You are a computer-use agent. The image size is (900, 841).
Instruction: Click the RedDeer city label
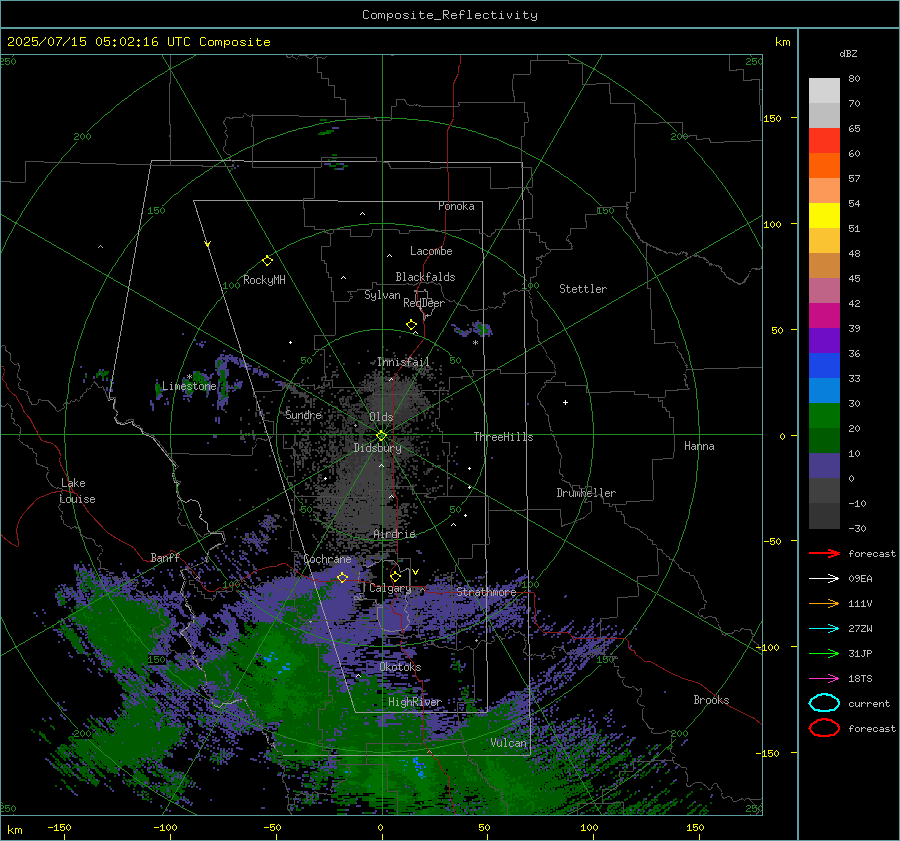pyautogui.click(x=424, y=303)
